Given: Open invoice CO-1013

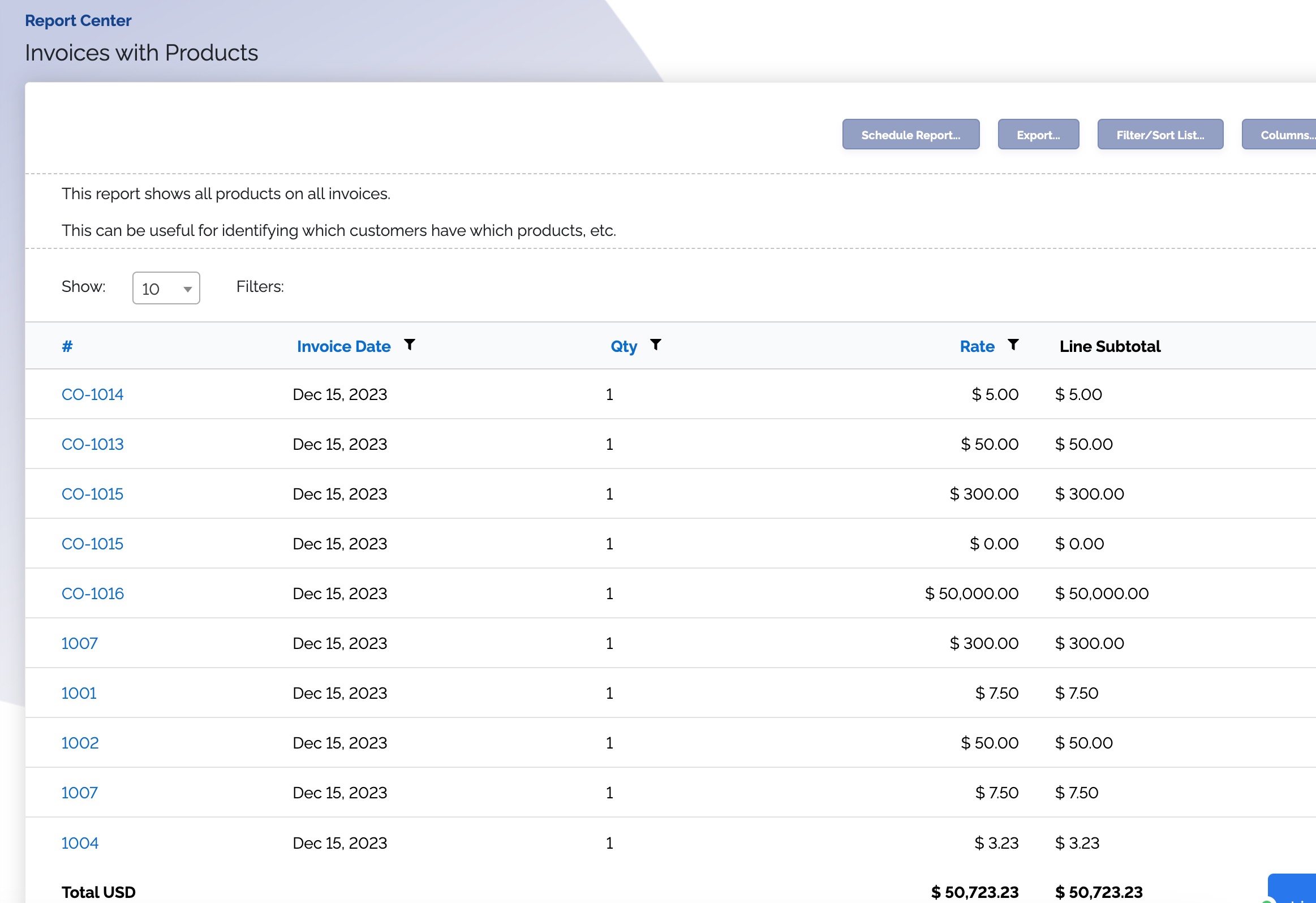Looking at the screenshot, I should point(92,444).
